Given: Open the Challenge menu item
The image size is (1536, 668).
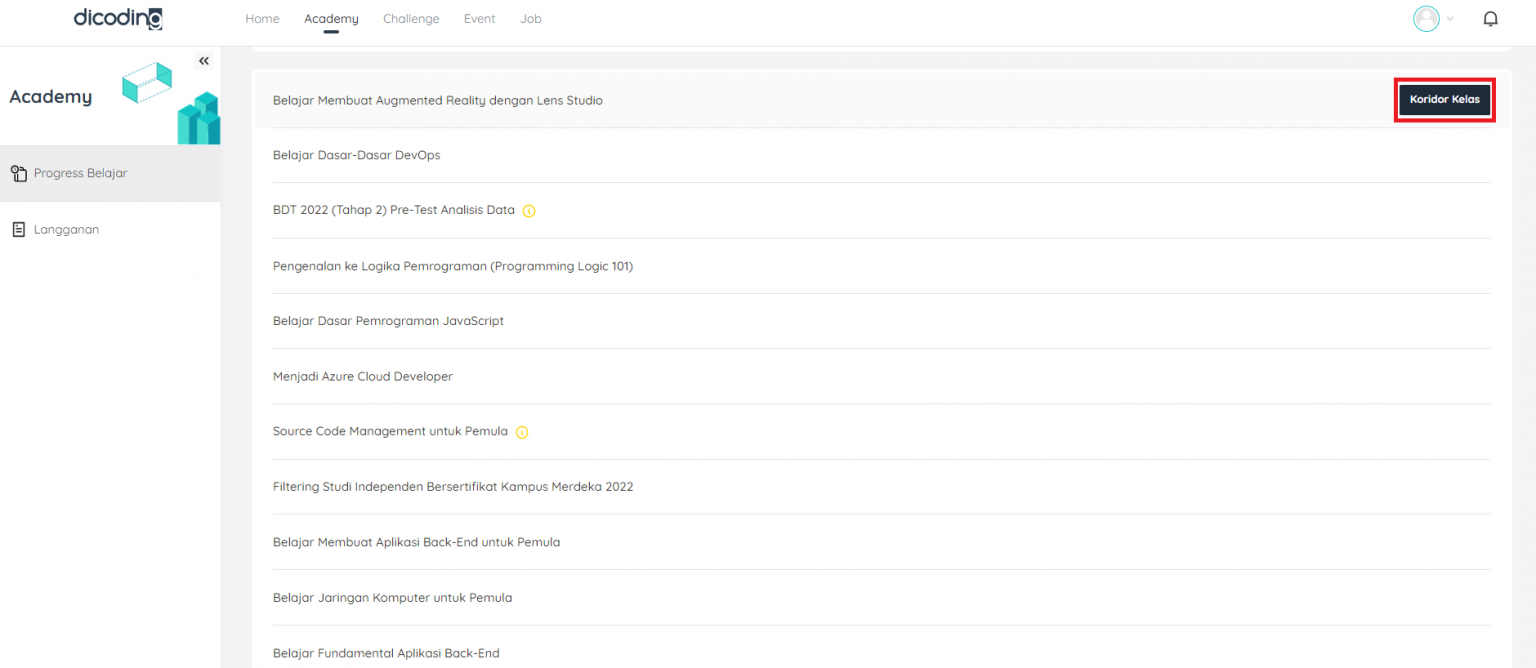Looking at the screenshot, I should coord(411,19).
